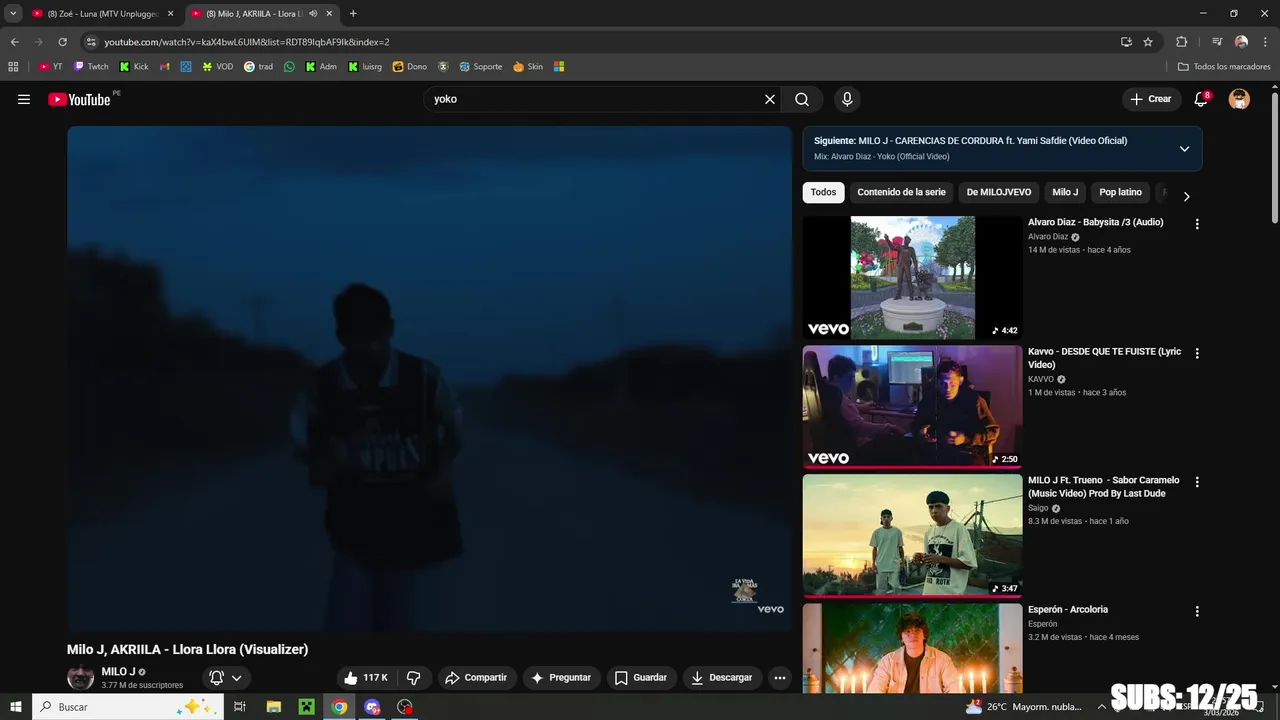Open options for Sabor Caramelo video
Viewport: 1280px width, 720px height.
pos(1197,482)
